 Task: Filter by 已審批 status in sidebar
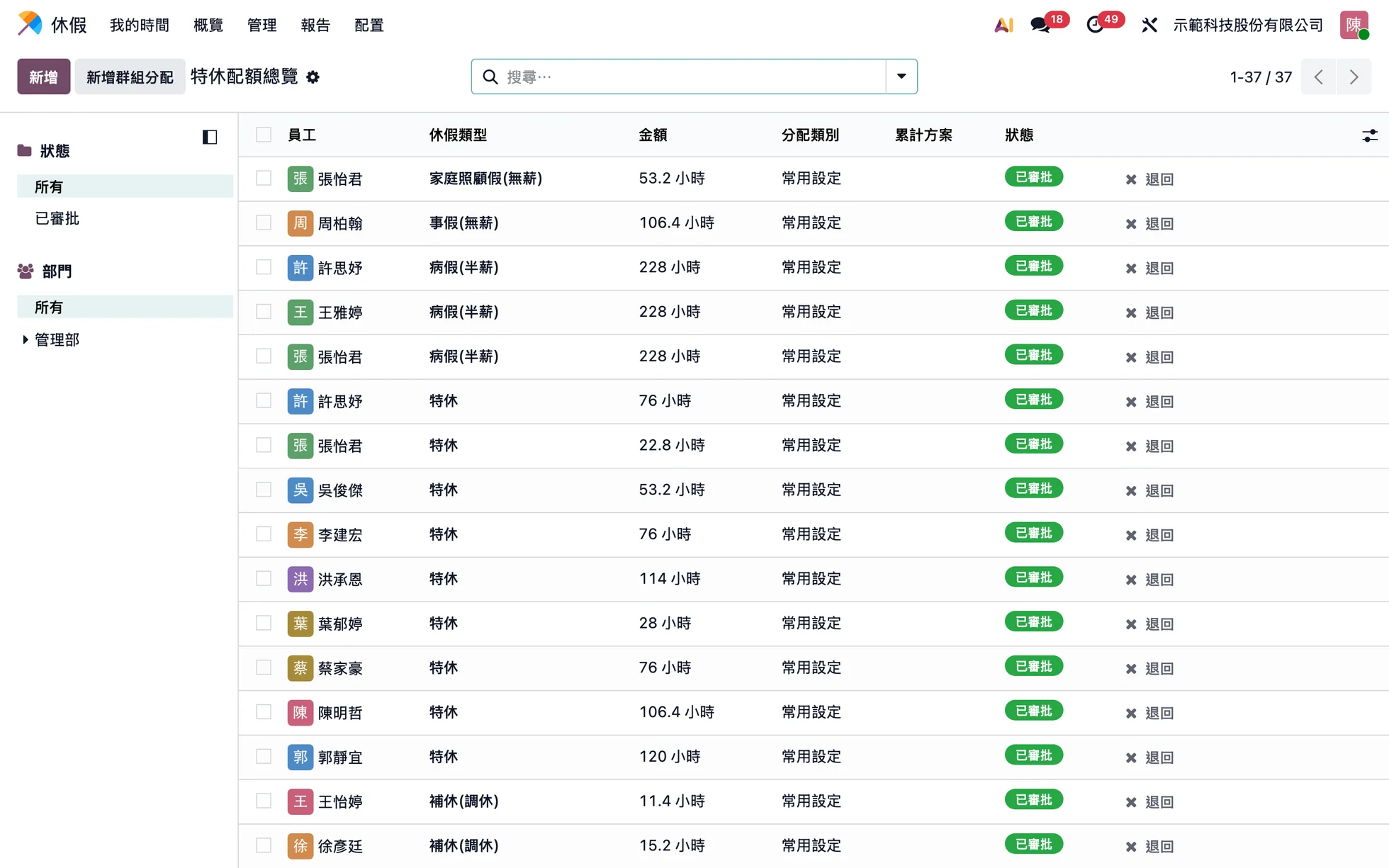pos(57,218)
